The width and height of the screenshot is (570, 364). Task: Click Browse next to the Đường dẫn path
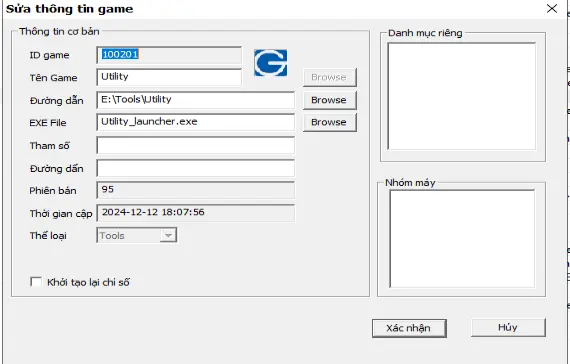(329, 100)
